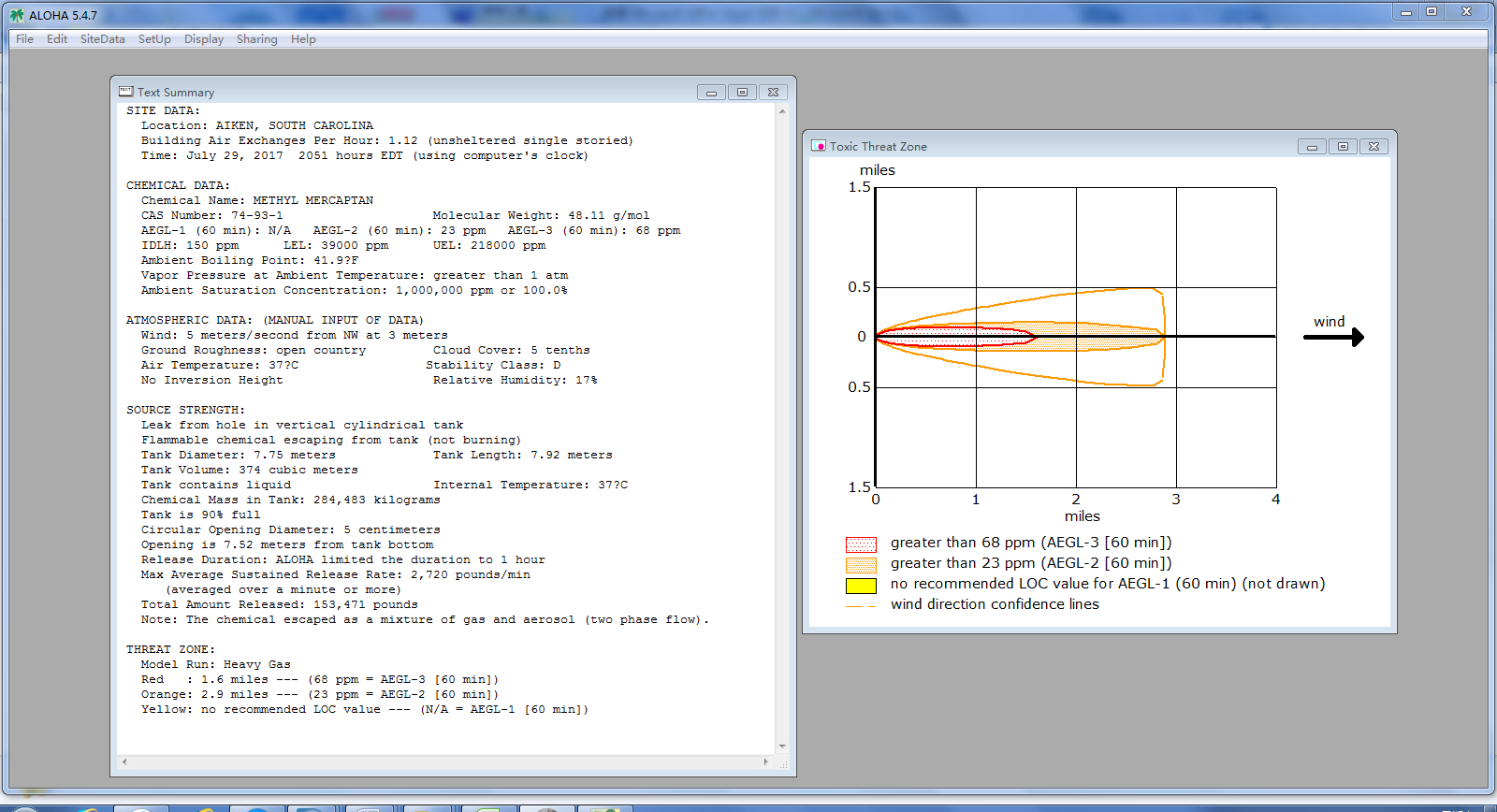
Task: Click the scroll right arrow in Text Summary
Action: tap(766, 762)
